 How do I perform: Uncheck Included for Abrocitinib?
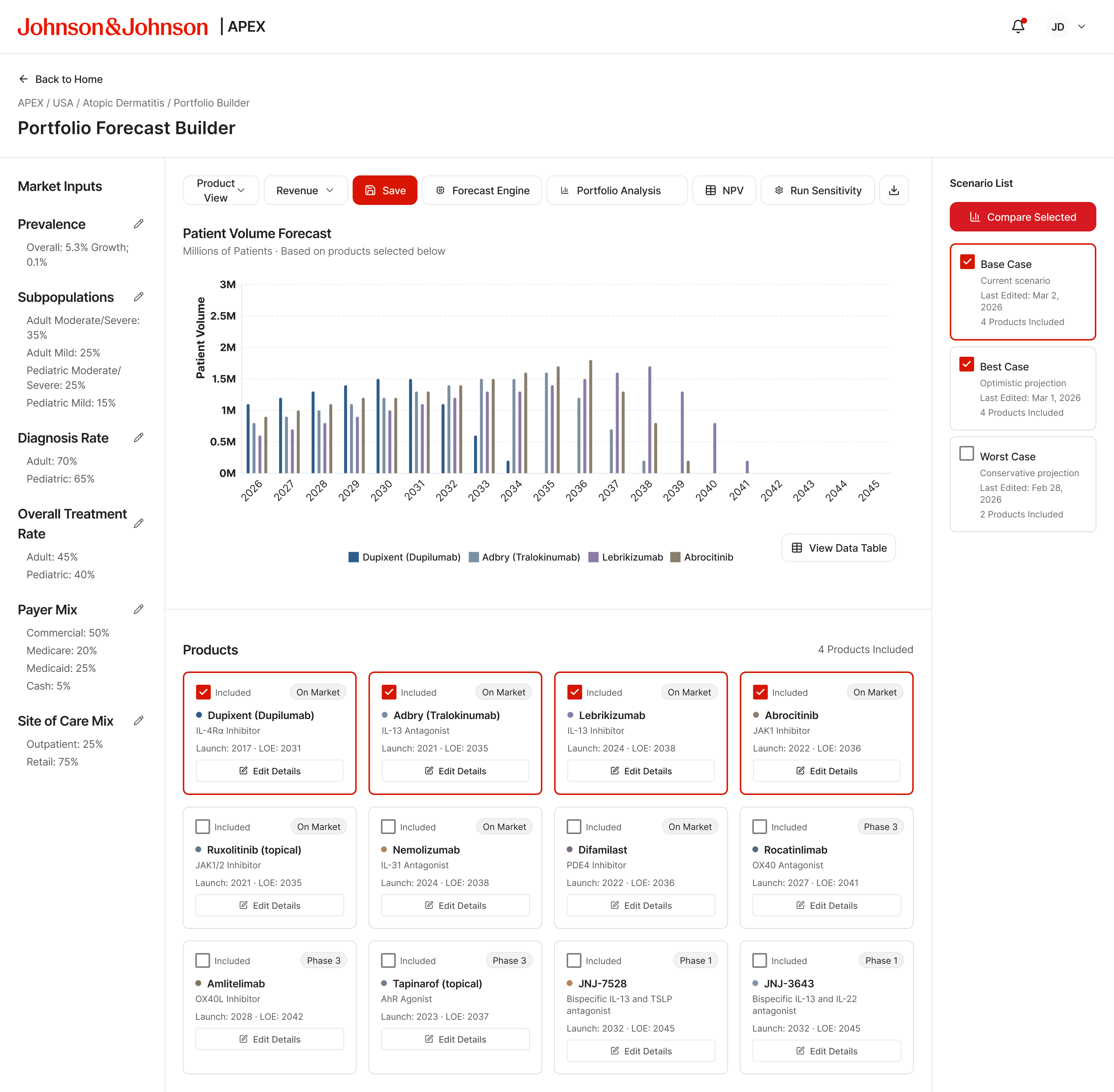point(760,692)
